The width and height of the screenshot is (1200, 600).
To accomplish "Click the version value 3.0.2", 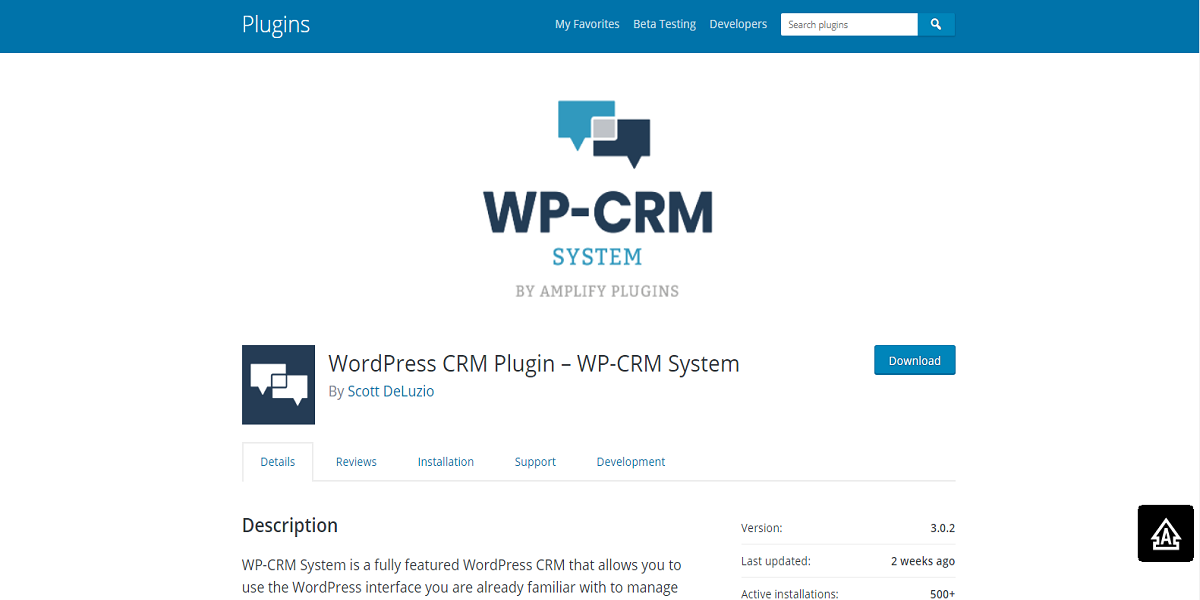I will tap(942, 528).
